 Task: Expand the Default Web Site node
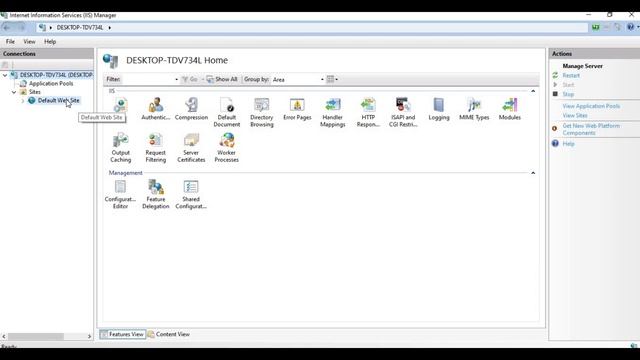tap(23, 101)
